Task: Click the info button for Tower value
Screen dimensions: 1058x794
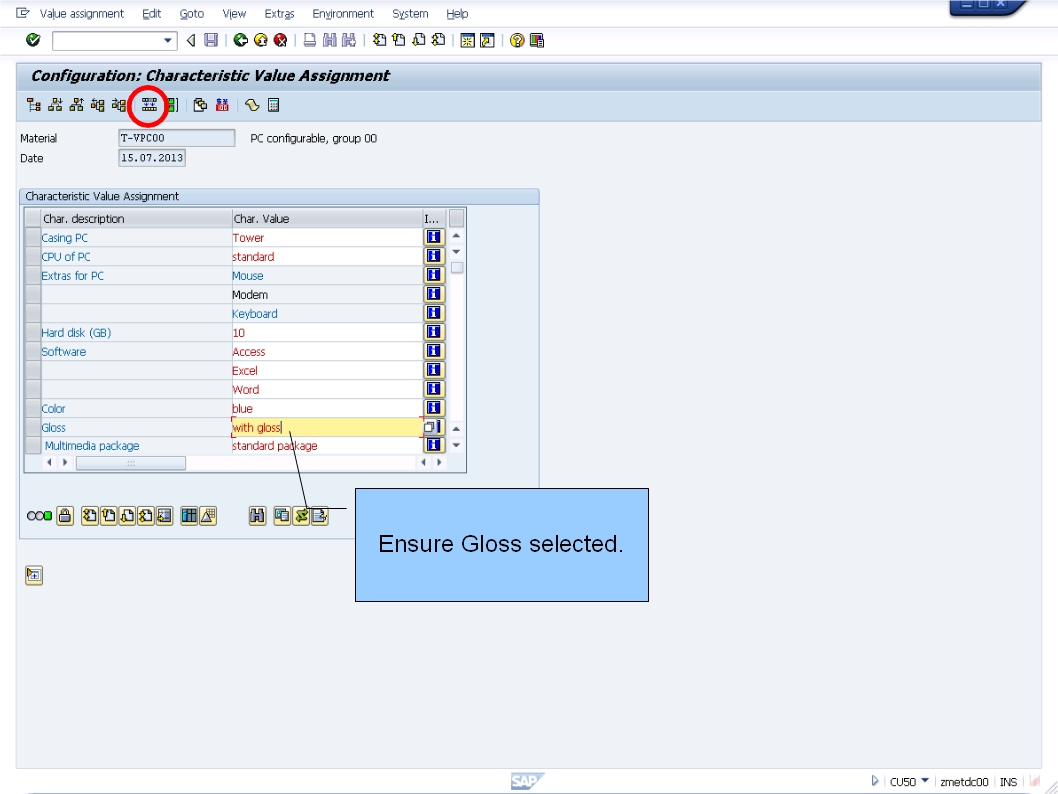Action: point(434,238)
